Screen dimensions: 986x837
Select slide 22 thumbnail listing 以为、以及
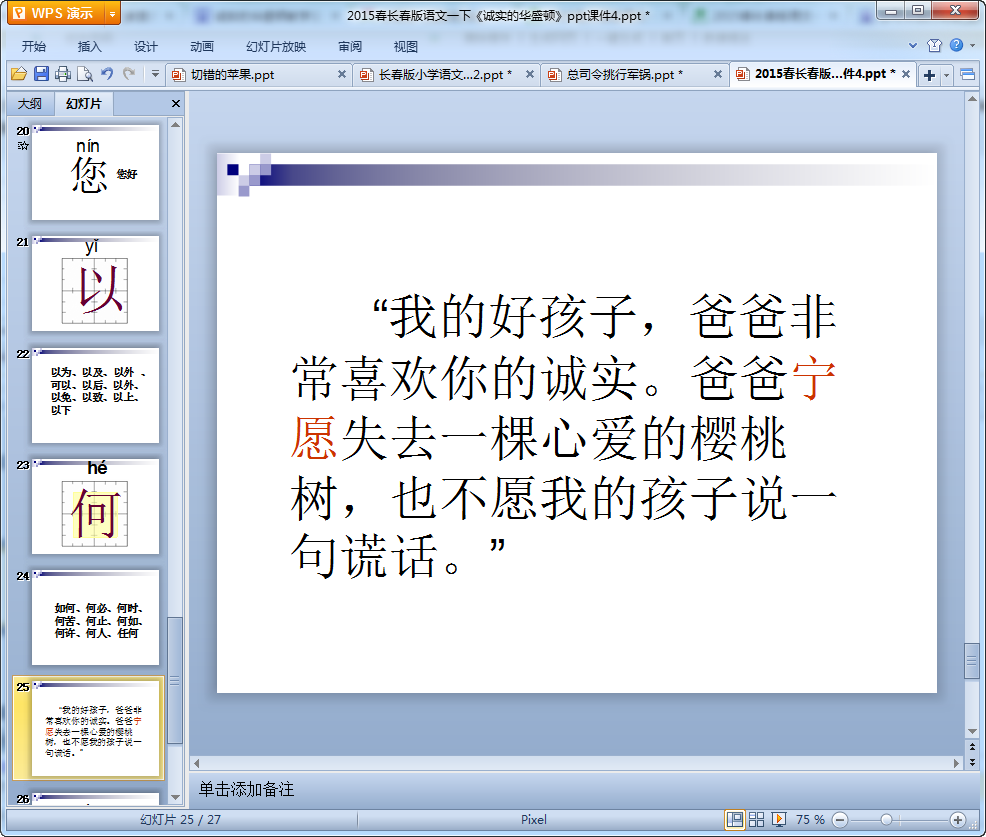[x=96, y=395]
